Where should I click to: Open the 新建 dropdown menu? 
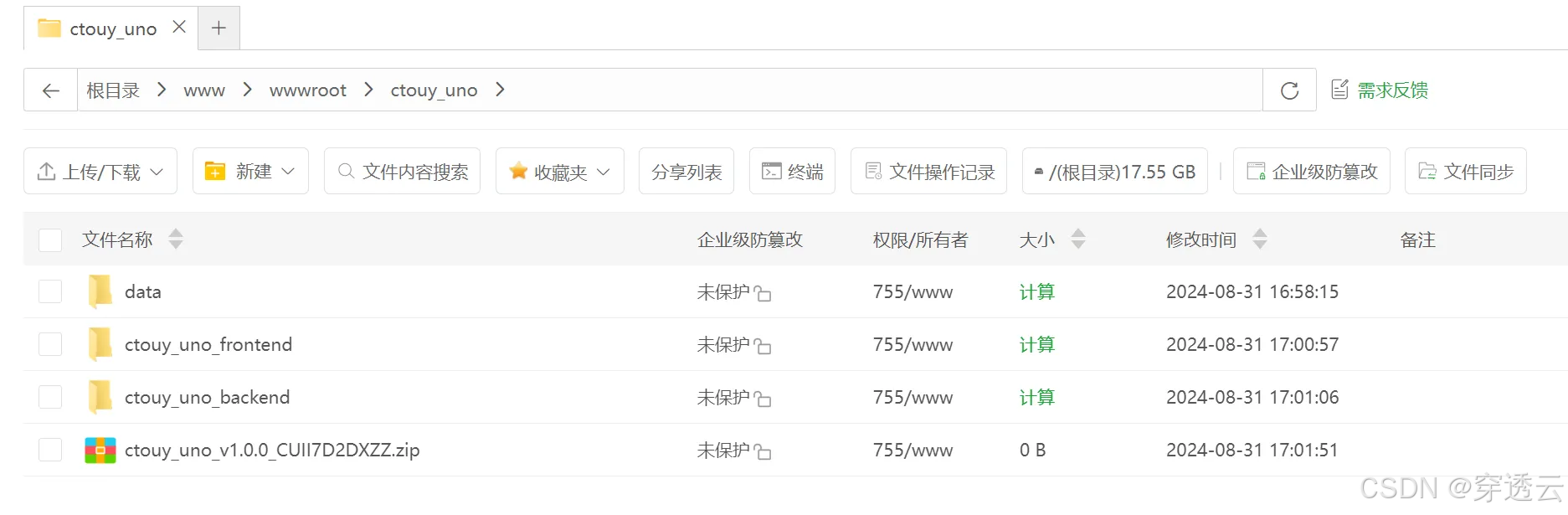pos(250,171)
